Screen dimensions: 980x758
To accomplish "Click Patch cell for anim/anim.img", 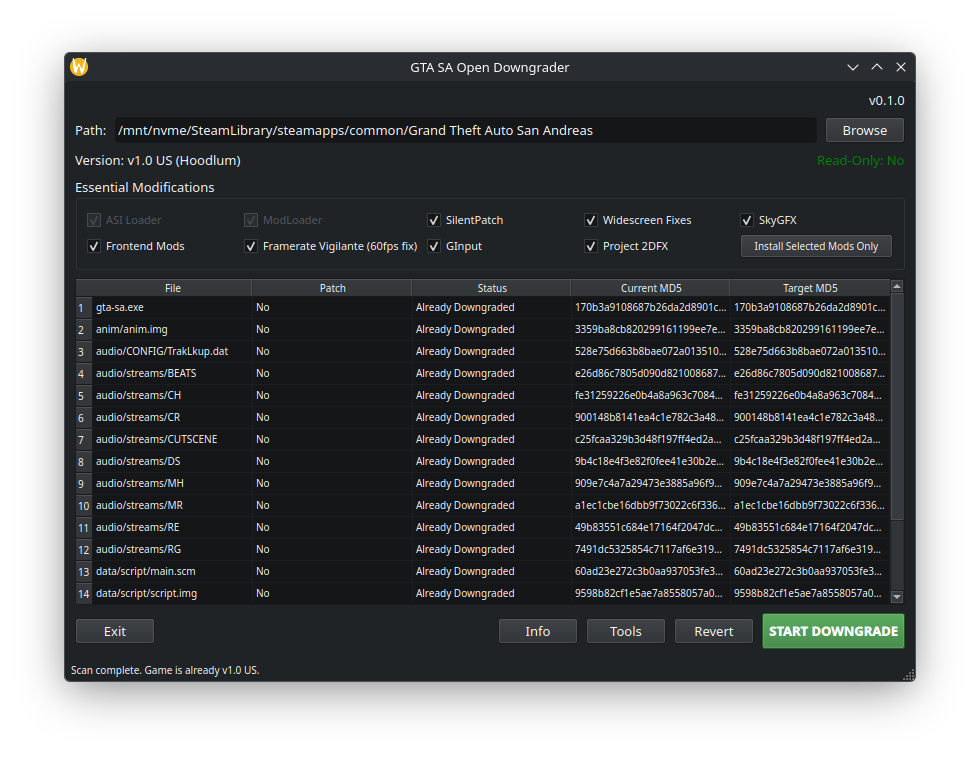I will tap(331, 329).
